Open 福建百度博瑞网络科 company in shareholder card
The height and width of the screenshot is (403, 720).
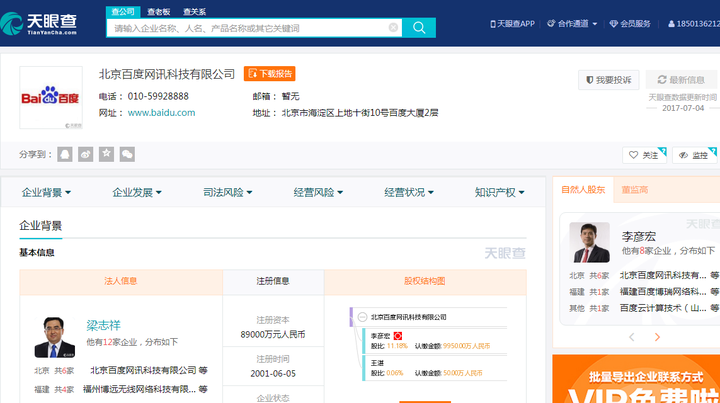pos(663,291)
